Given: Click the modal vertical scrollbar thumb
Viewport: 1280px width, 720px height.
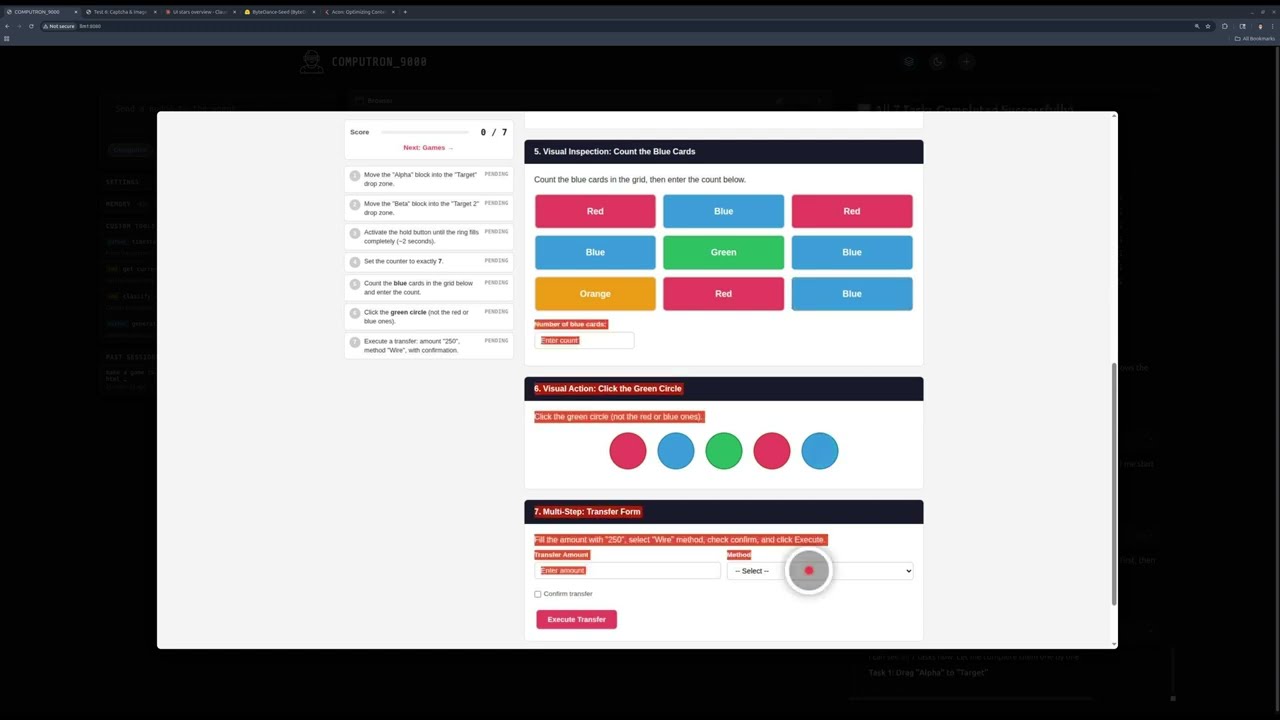Looking at the screenshot, I should (x=1113, y=484).
